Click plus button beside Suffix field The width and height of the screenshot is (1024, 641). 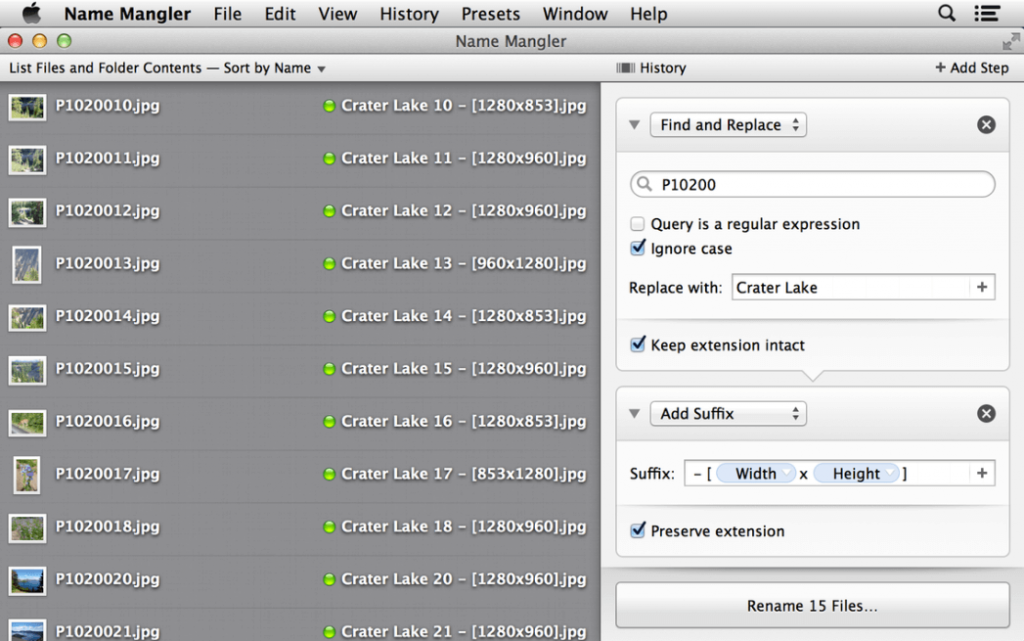(x=982, y=474)
